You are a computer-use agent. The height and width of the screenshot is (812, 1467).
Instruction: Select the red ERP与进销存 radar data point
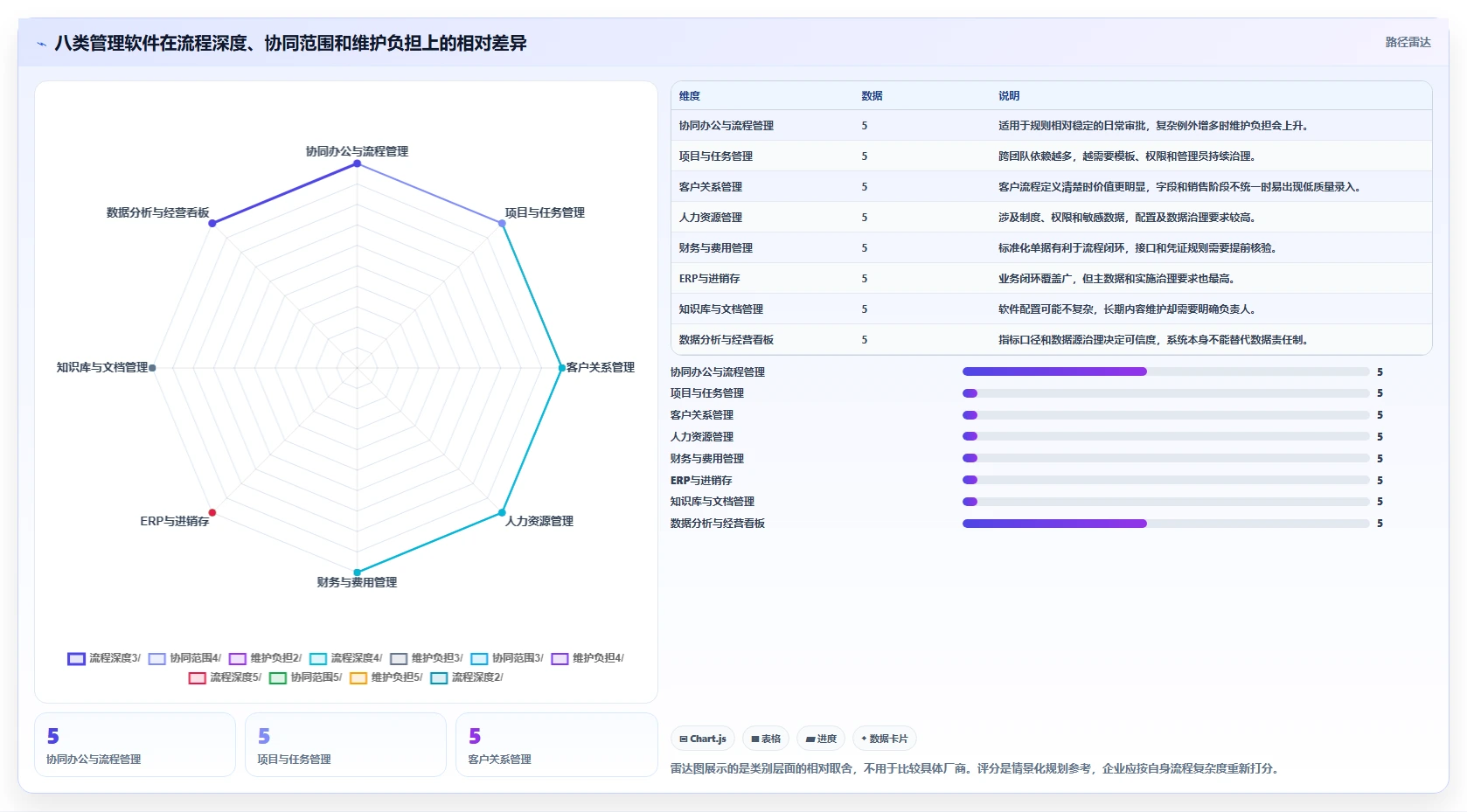click(x=212, y=512)
